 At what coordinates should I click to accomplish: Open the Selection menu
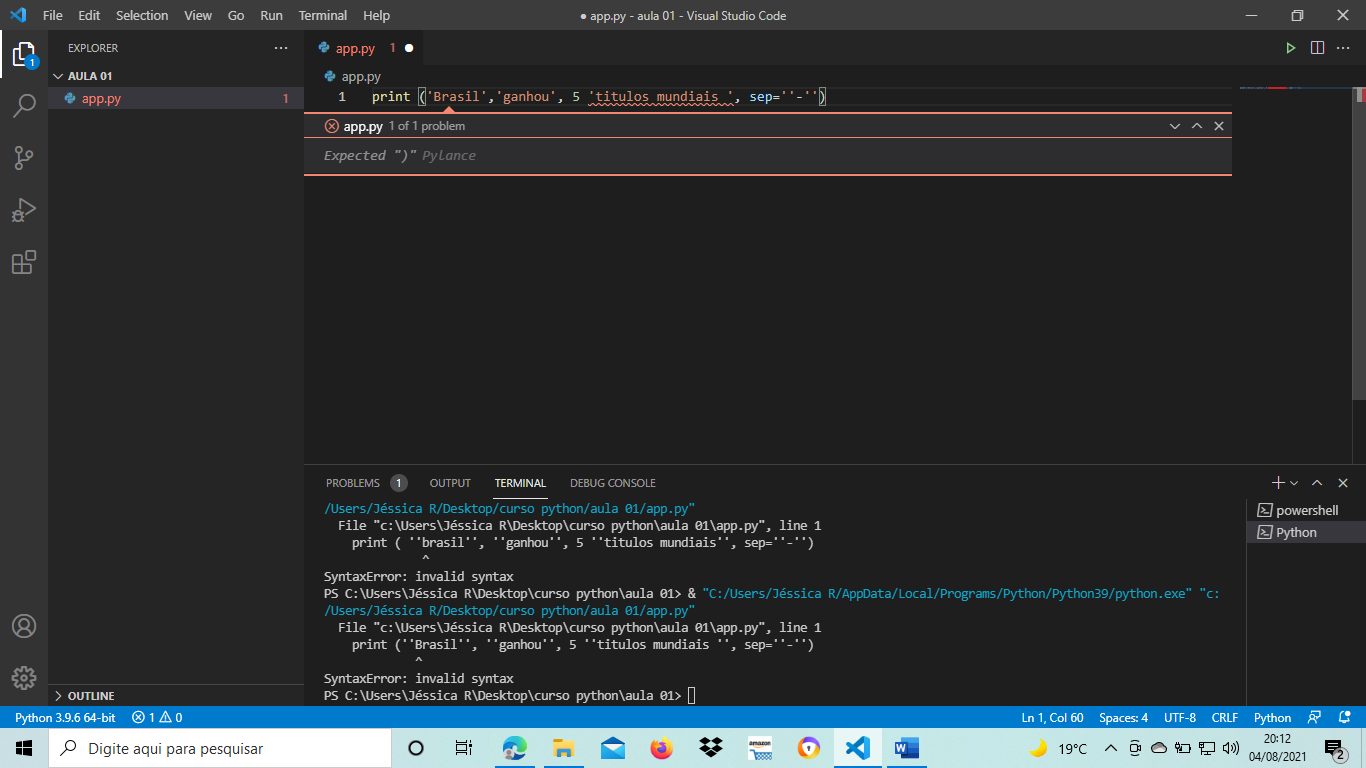pyautogui.click(x=142, y=16)
